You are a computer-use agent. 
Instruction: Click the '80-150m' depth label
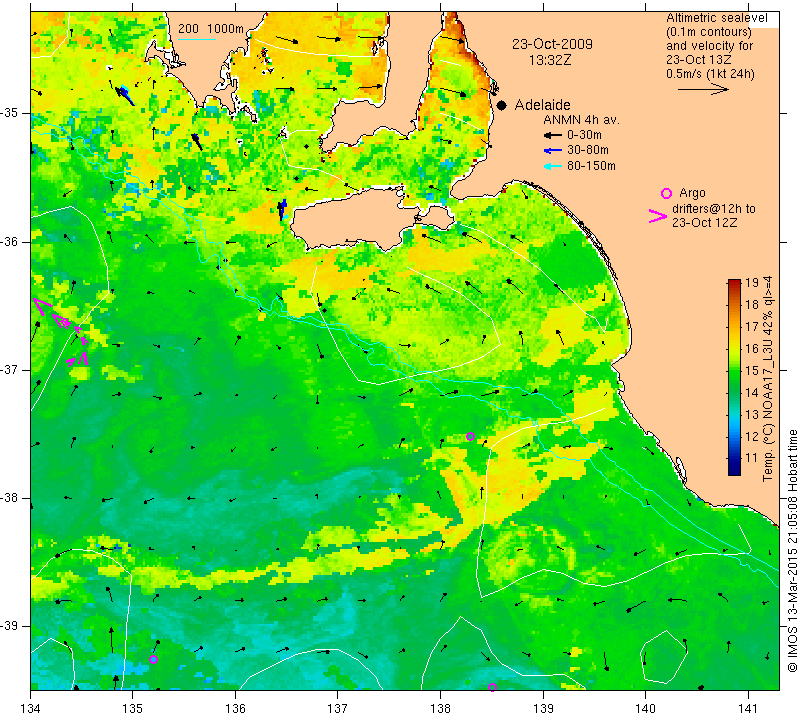tap(591, 166)
